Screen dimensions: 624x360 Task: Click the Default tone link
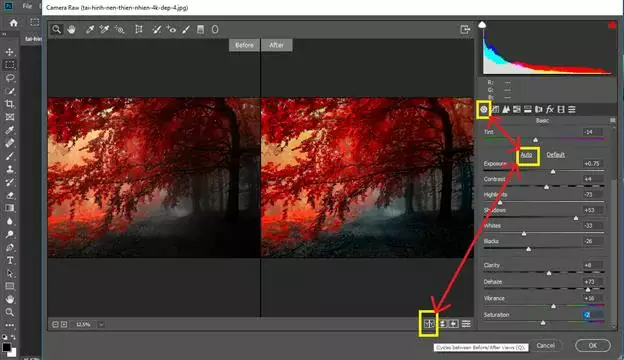[x=556, y=155]
